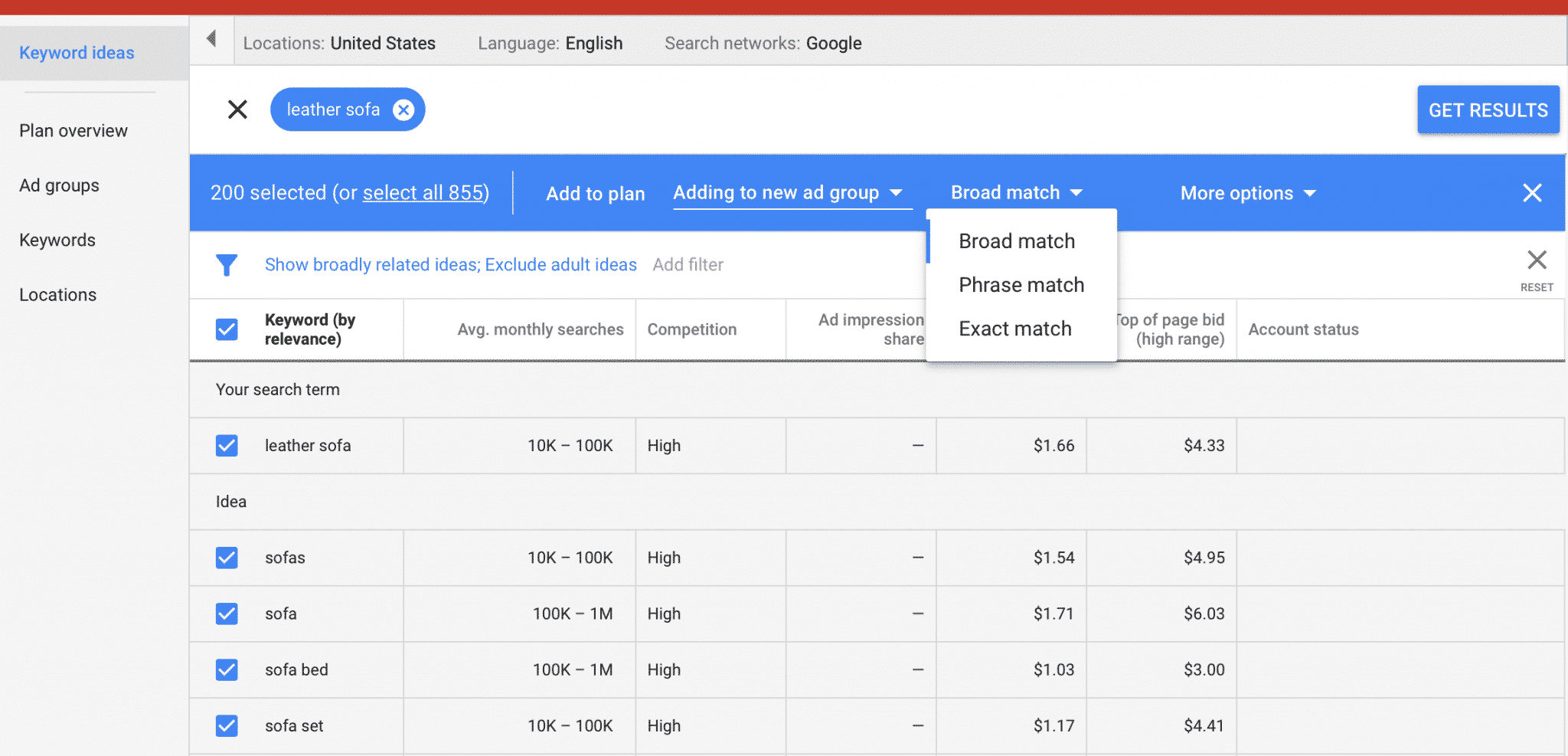
Task: Click the sofa bed keyword text
Action: (x=296, y=669)
